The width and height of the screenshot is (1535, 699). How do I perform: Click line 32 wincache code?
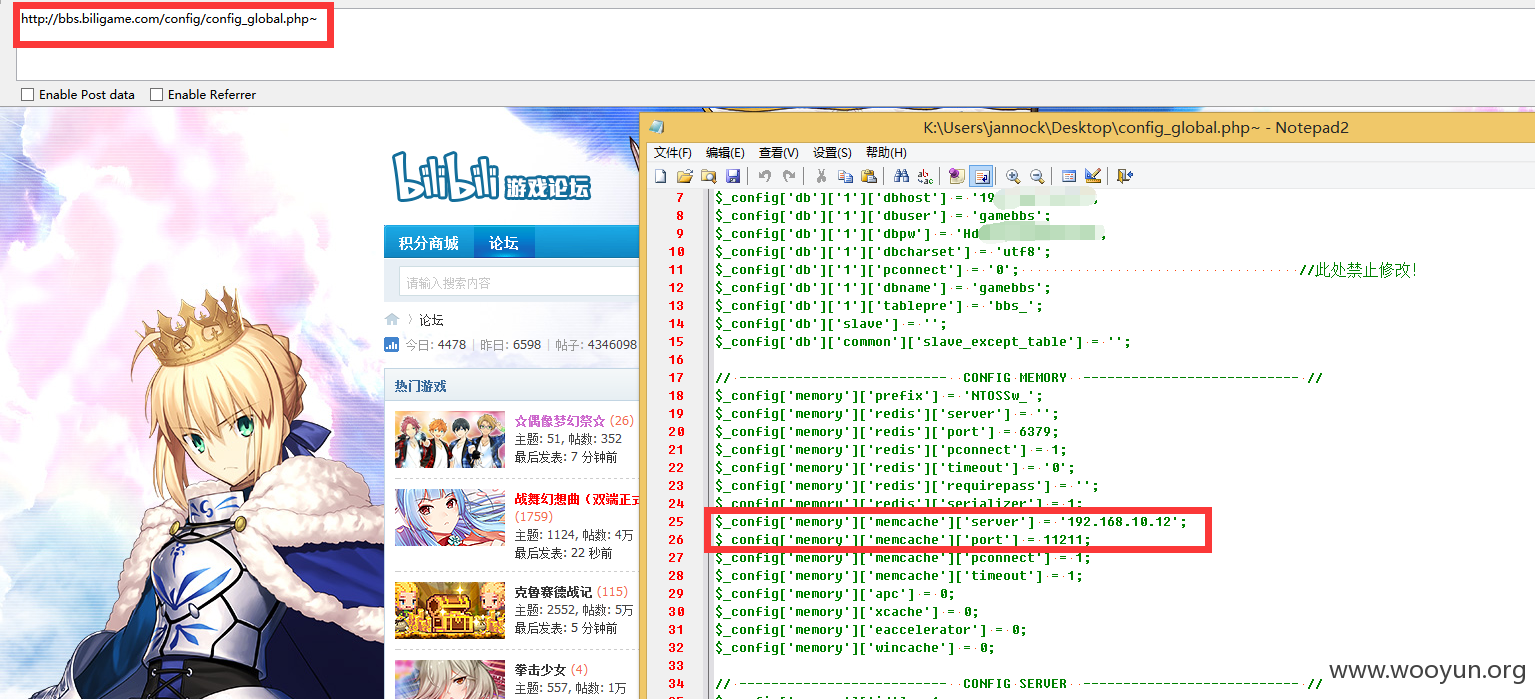[x=855, y=648]
